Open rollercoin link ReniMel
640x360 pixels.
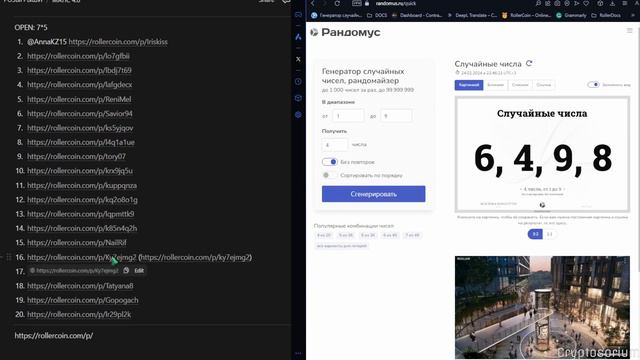79,99
